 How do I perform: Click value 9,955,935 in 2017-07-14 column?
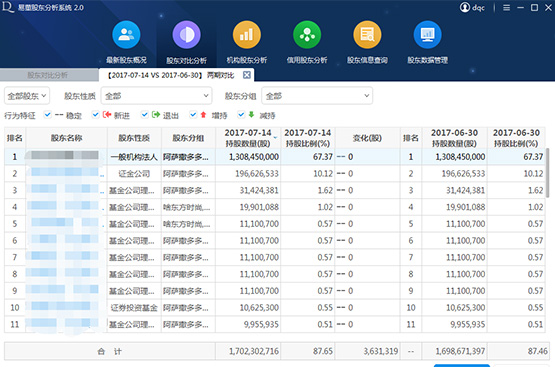261,324
